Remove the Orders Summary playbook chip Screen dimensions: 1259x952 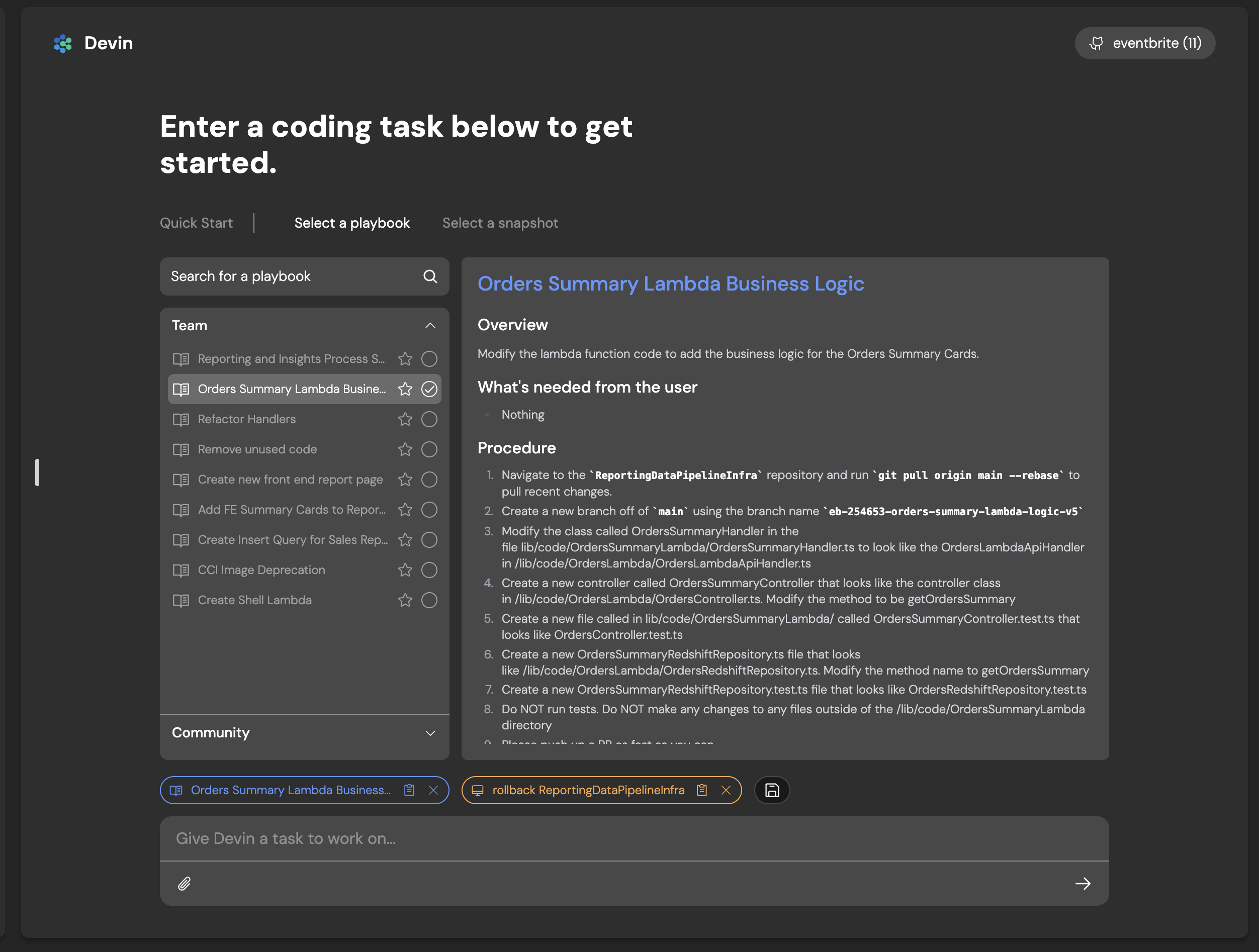click(x=433, y=790)
